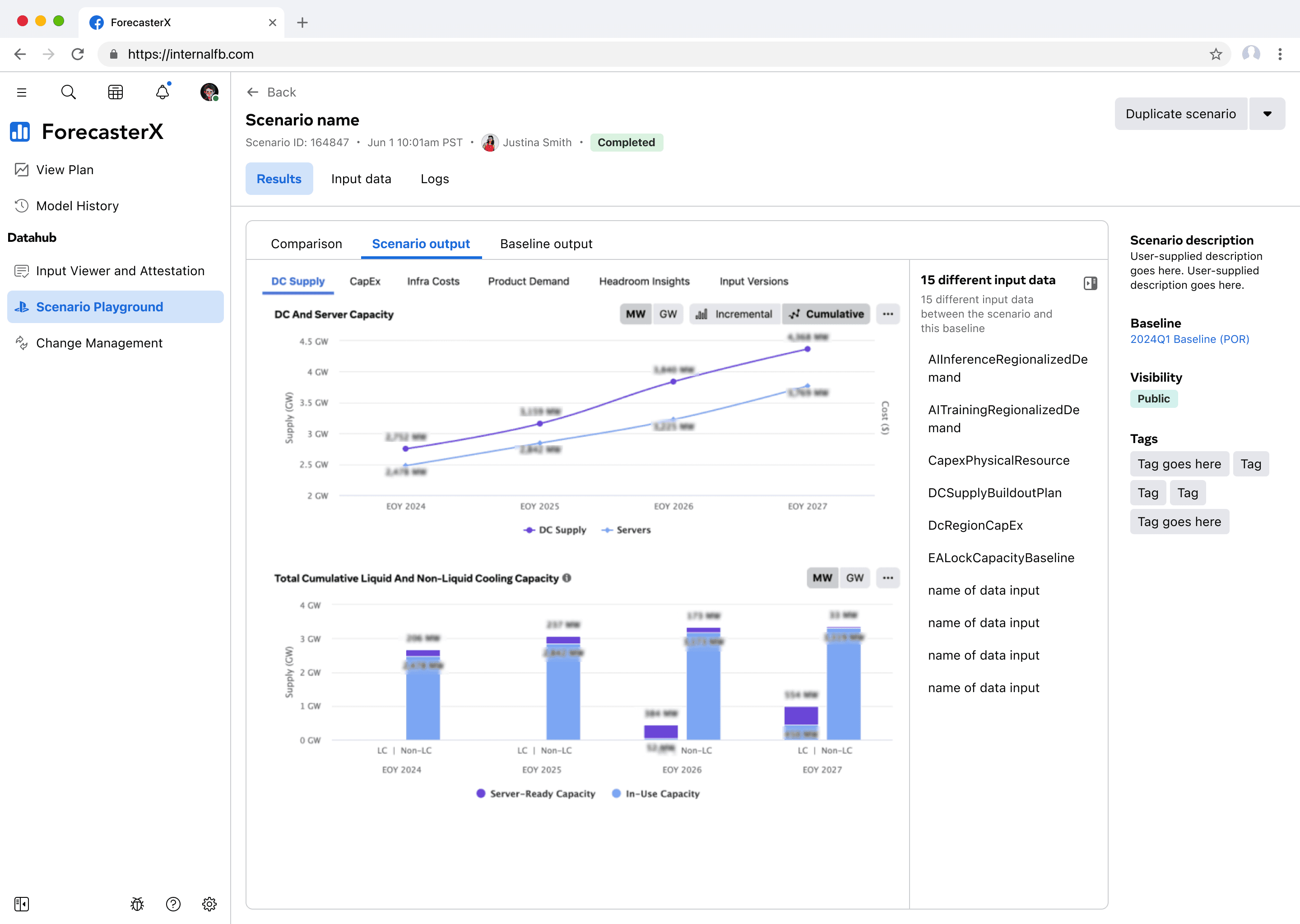Switch to the Baseline output tab
The width and height of the screenshot is (1300, 924).
(546, 244)
